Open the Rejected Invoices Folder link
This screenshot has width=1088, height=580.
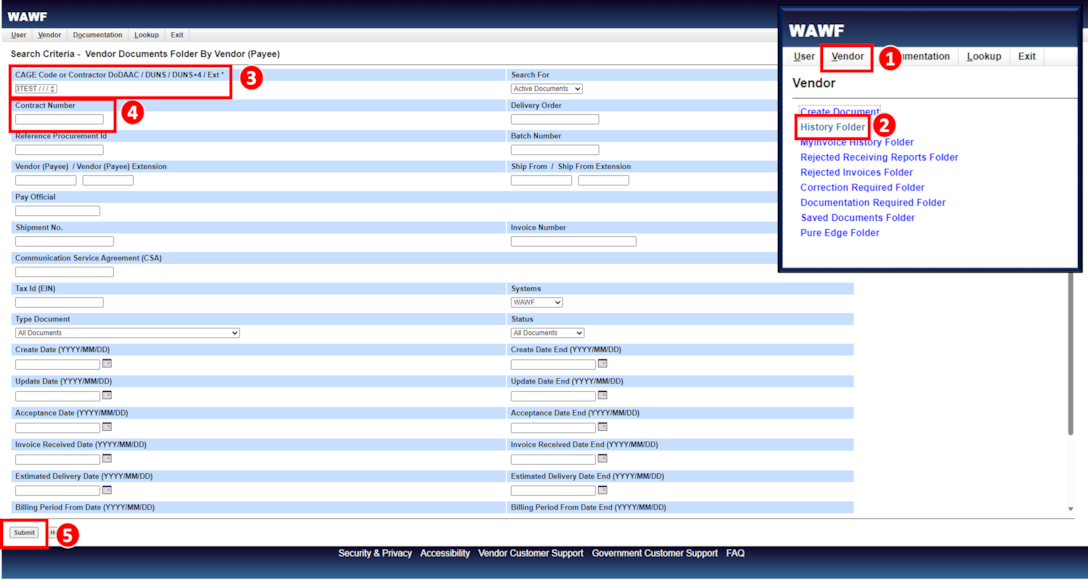coord(856,173)
